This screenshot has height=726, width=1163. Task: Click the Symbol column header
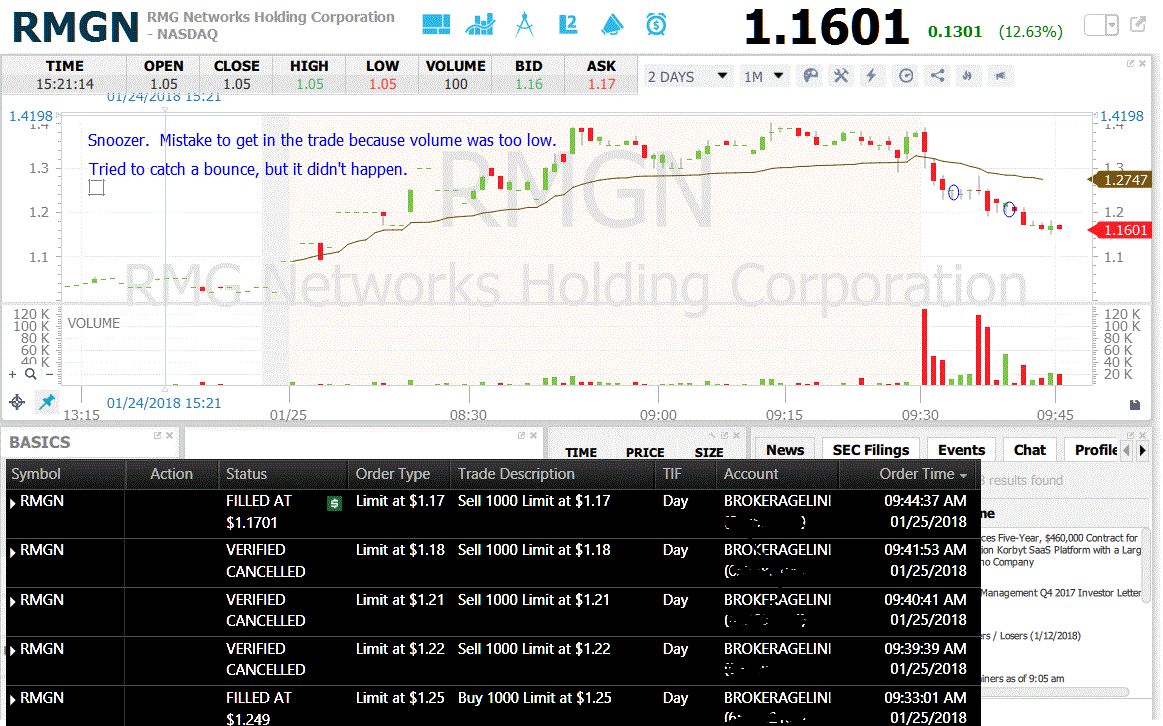[x=36, y=474]
